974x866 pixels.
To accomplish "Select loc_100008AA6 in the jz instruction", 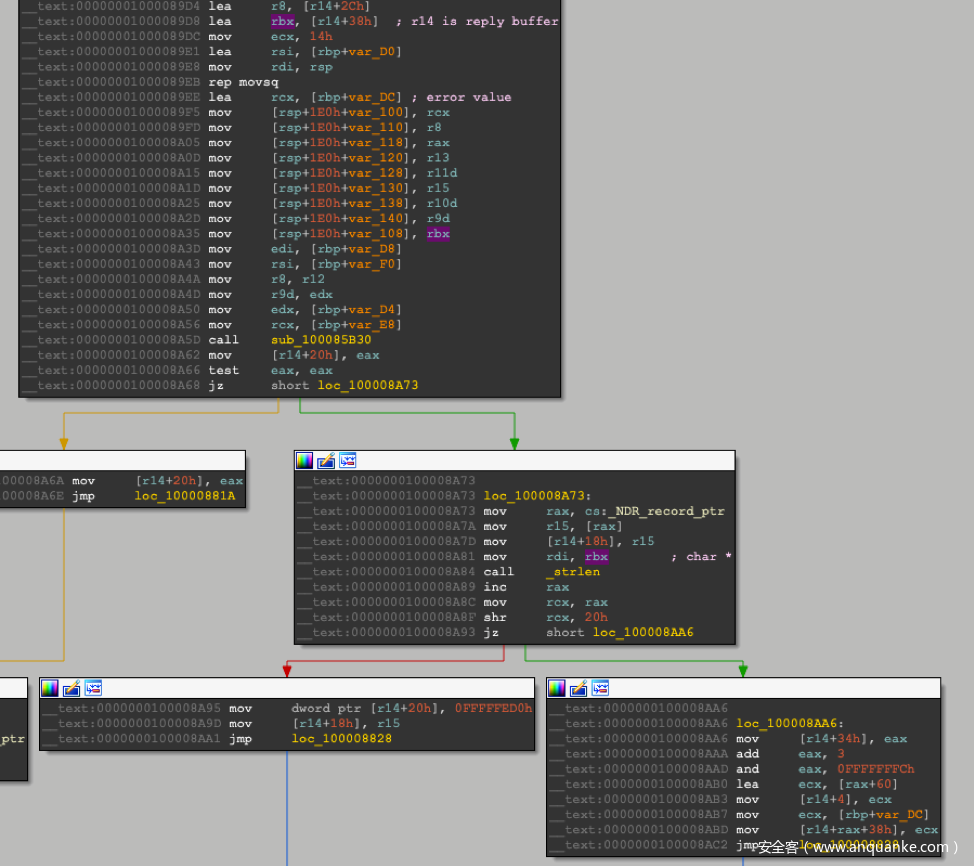I will pos(644,633).
